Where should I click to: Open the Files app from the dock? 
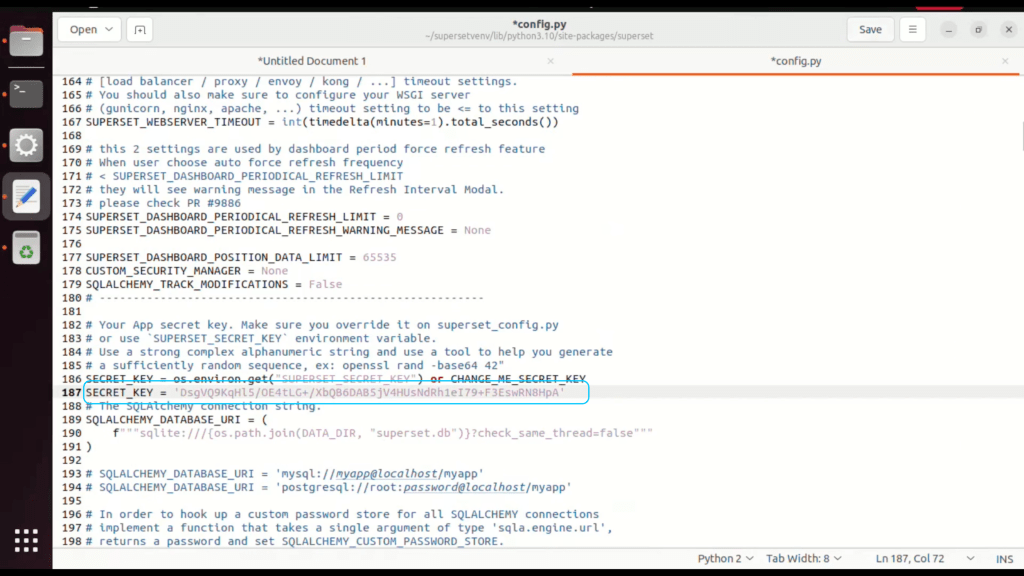click(26, 42)
